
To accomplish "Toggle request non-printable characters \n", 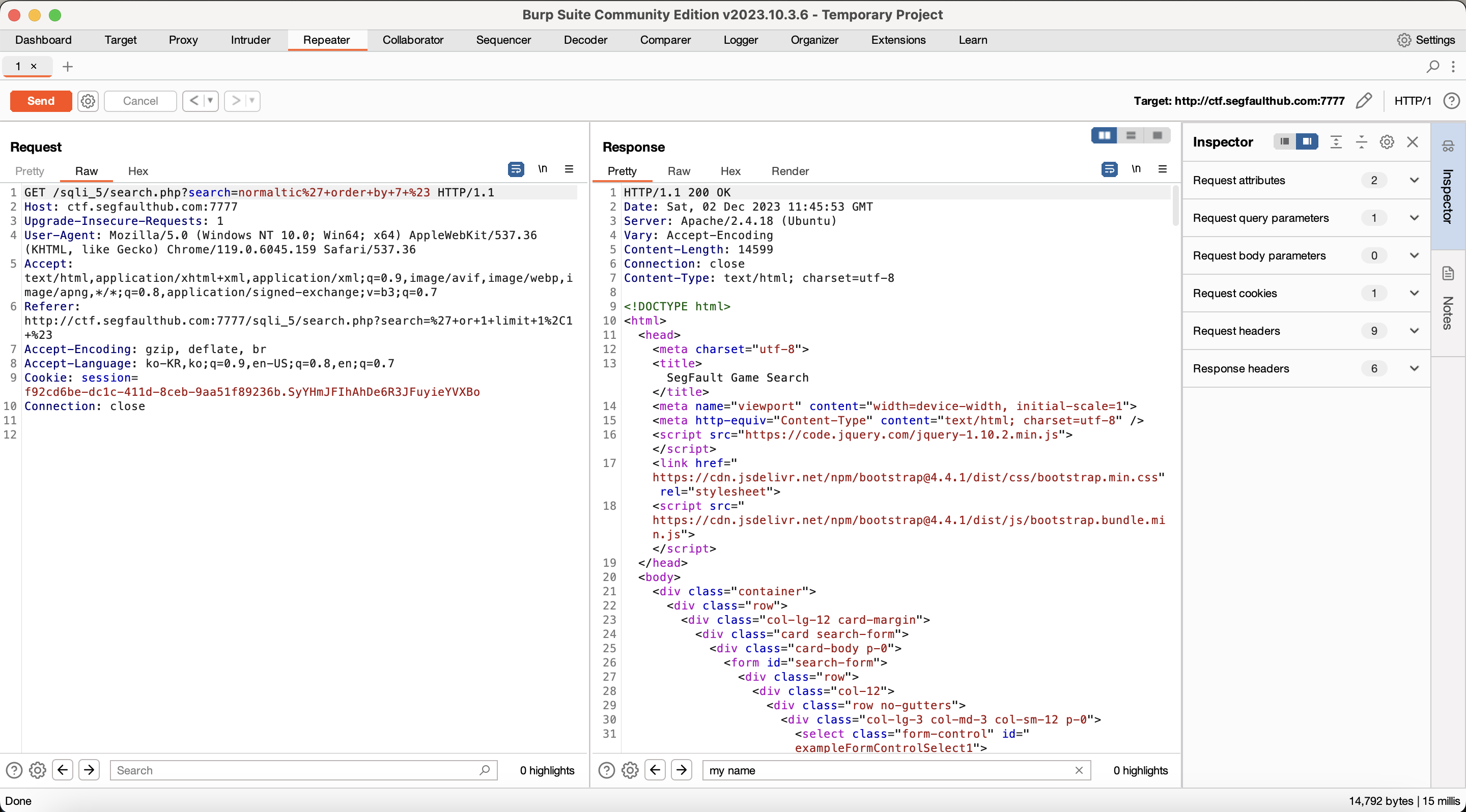I will (542, 169).
